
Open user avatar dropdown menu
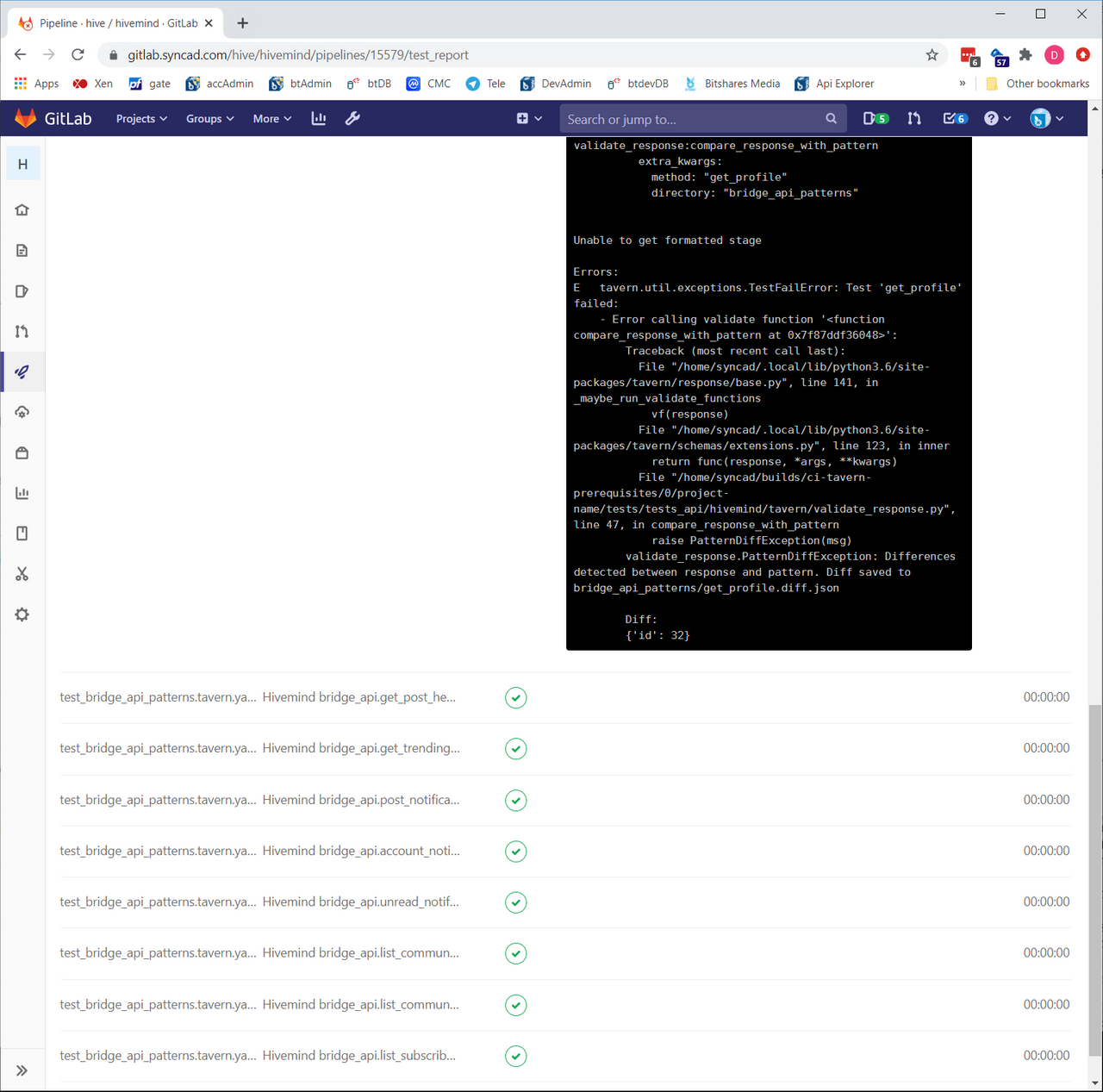click(x=1047, y=118)
